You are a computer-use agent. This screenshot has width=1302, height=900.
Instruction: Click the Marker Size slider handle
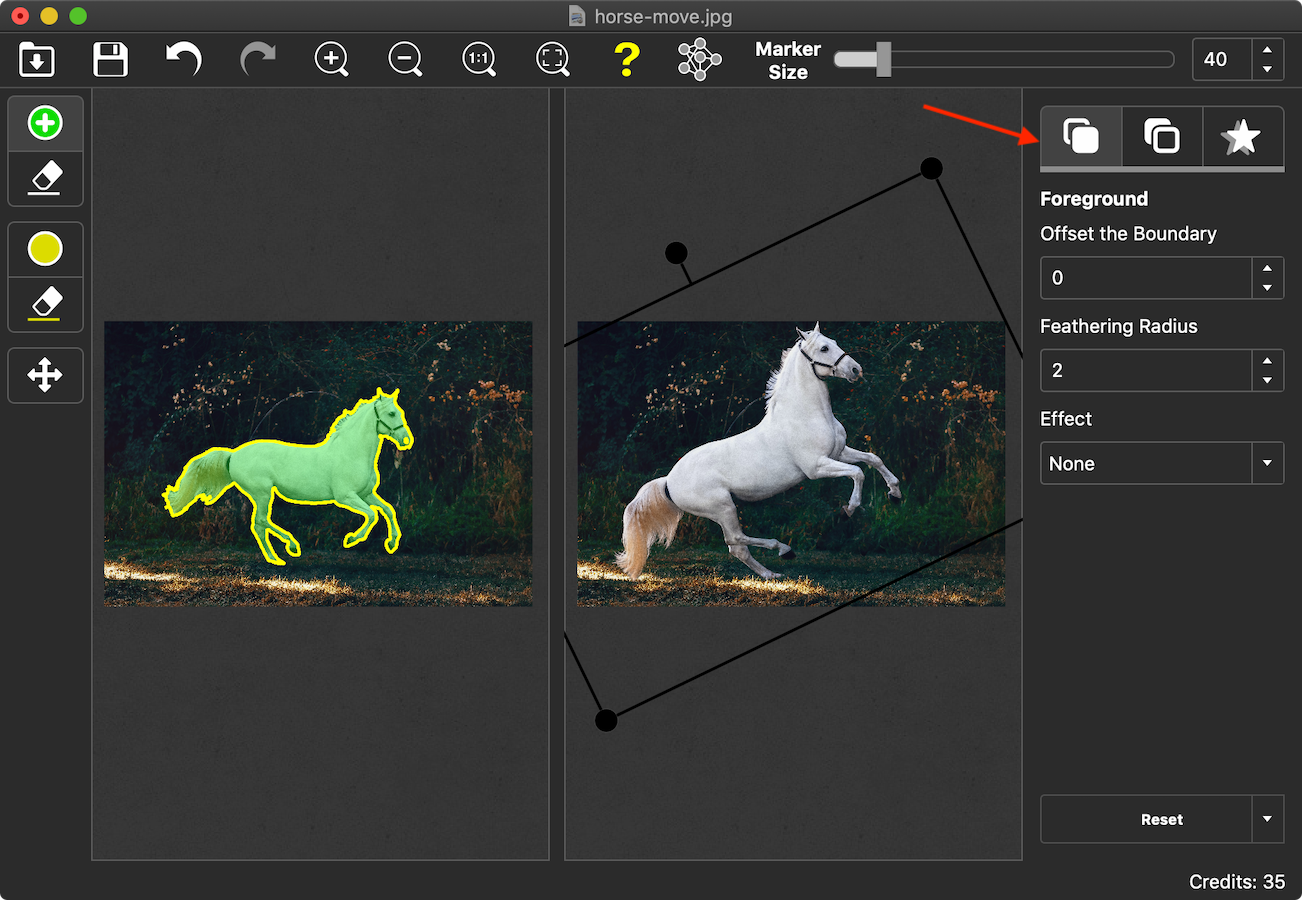[883, 59]
